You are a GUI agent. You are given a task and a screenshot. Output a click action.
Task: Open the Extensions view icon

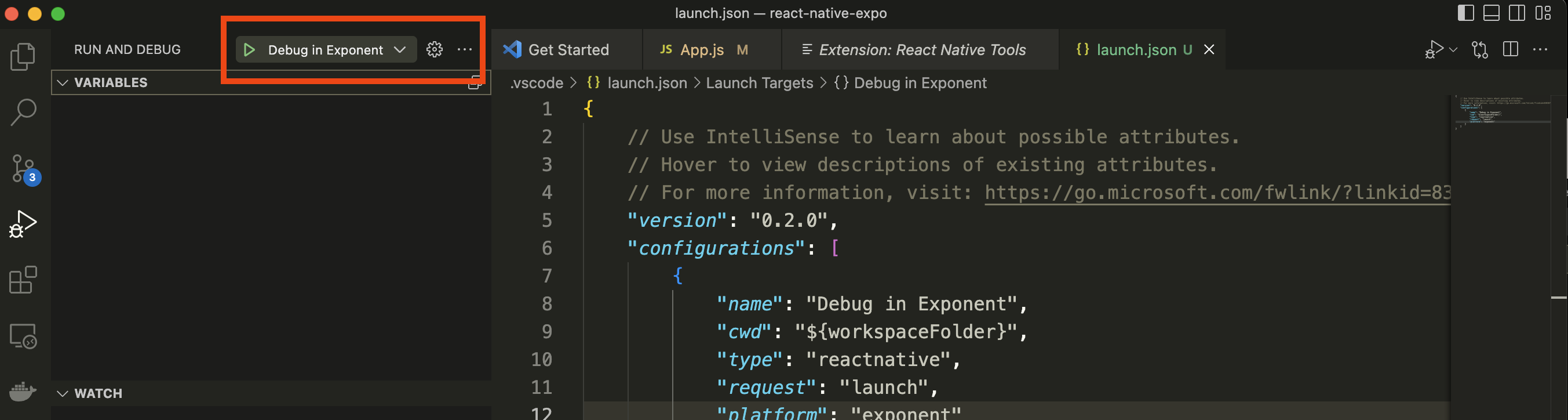click(23, 280)
